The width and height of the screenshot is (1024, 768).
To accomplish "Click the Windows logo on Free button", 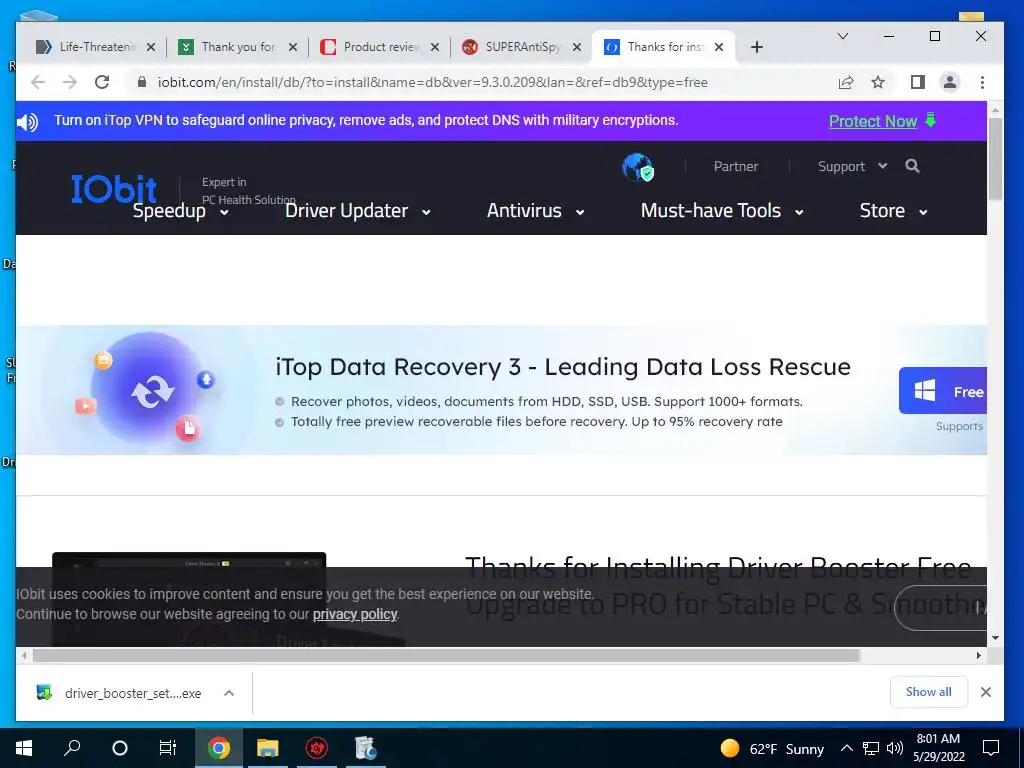I will pos(924,391).
